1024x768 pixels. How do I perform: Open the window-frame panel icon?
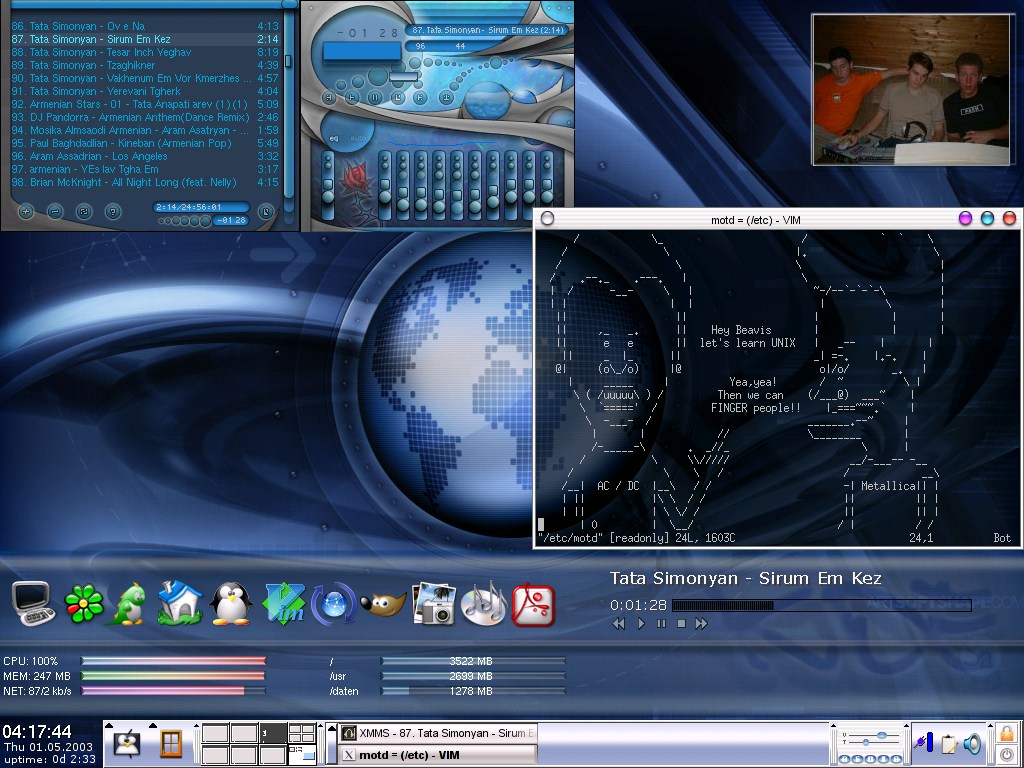point(171,744)
